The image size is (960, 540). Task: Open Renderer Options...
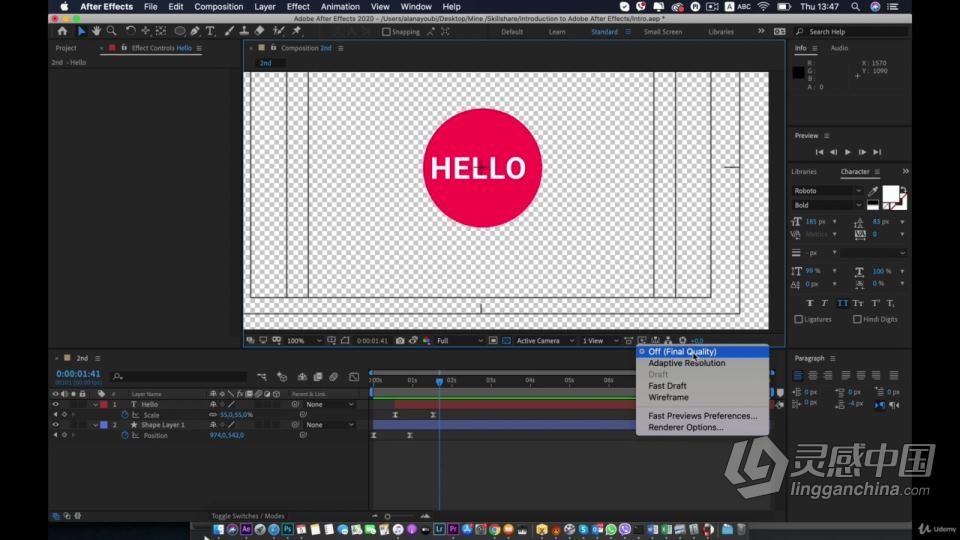[x=702, y=427]
